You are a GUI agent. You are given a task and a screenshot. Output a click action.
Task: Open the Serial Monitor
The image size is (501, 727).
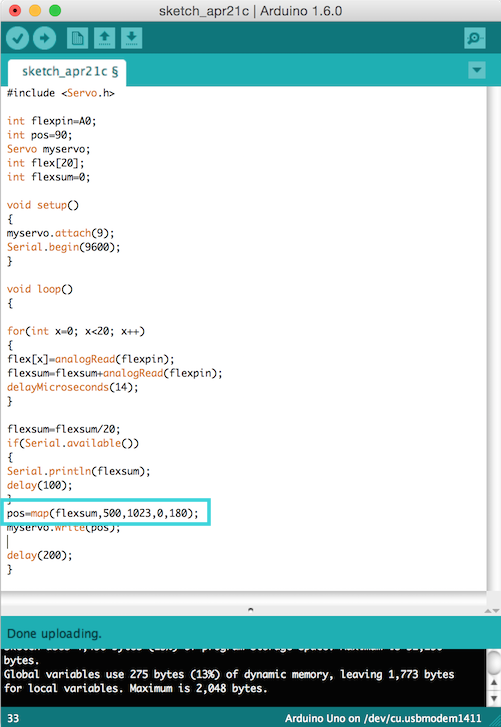475,38
